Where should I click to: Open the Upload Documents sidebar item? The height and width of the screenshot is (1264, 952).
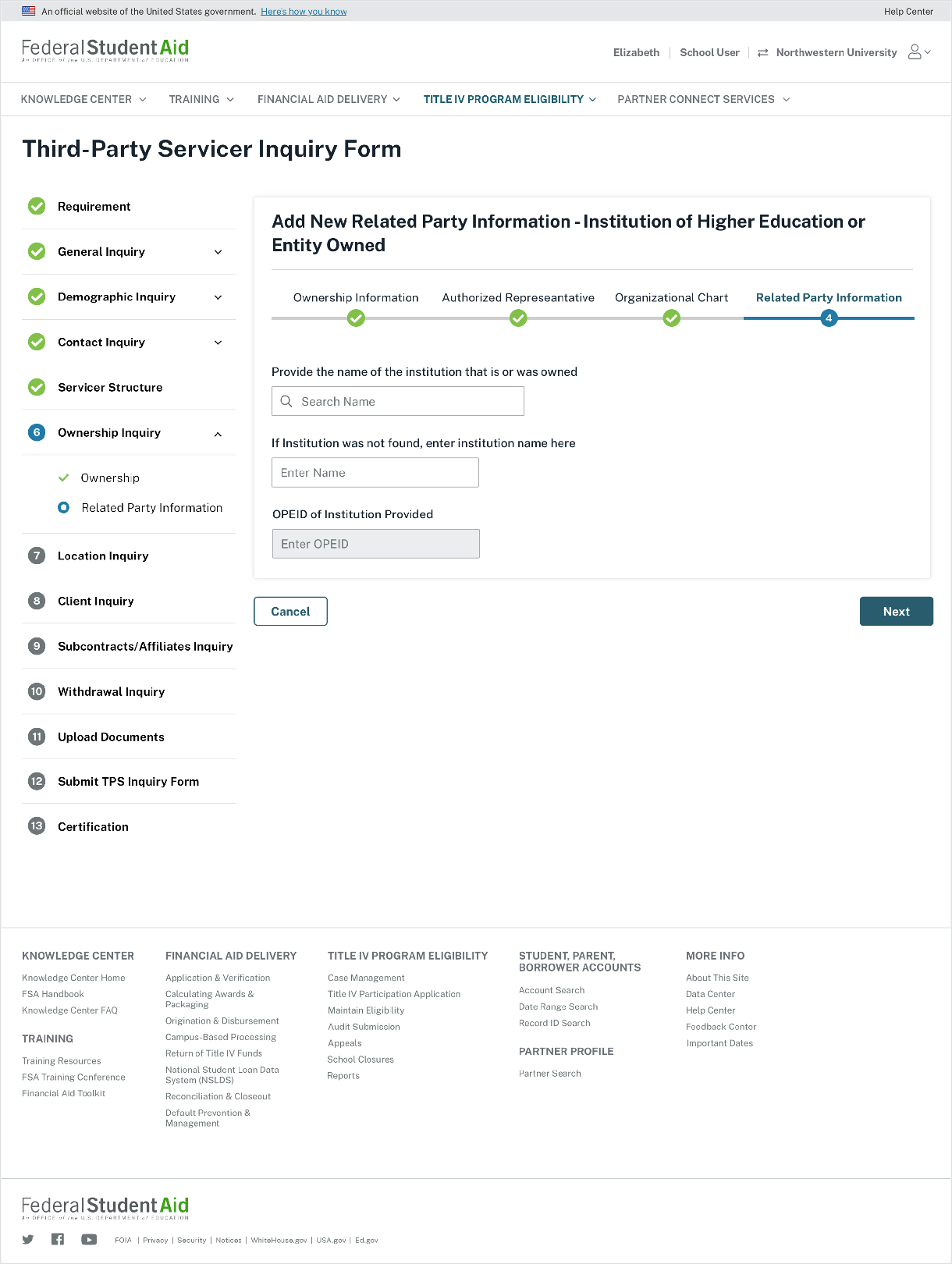coord(111,737)
